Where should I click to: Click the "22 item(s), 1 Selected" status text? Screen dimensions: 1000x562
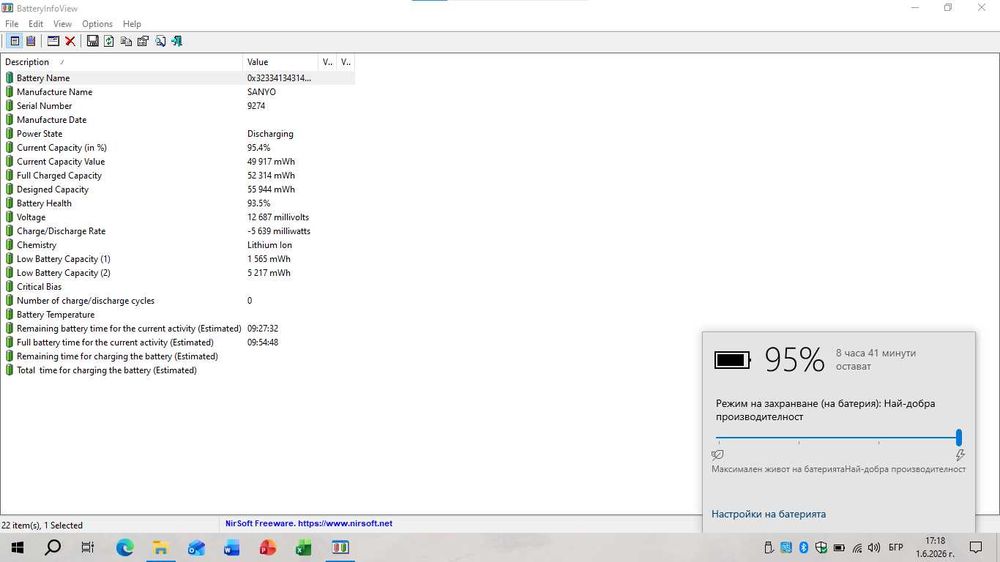point(42,525)
